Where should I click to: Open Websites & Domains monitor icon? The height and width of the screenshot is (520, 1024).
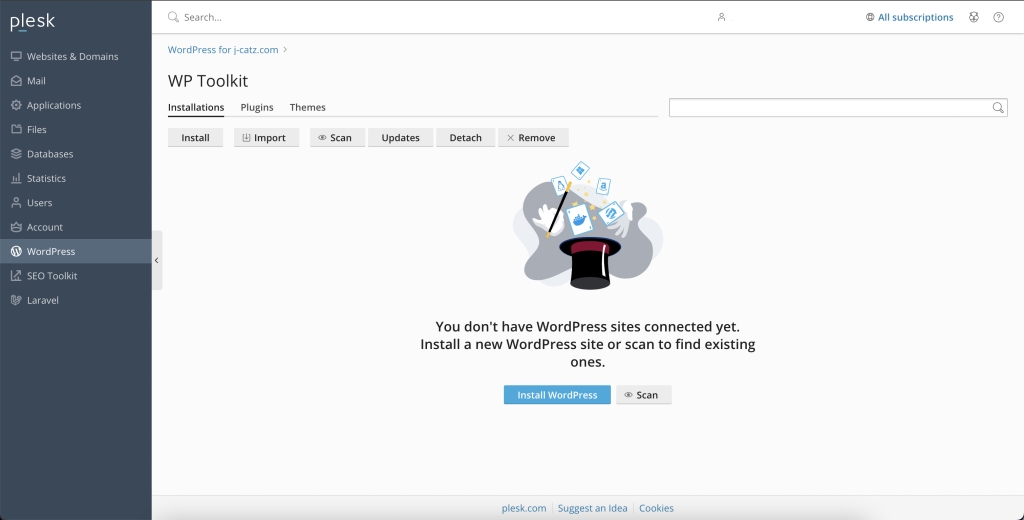click(16, 56)
